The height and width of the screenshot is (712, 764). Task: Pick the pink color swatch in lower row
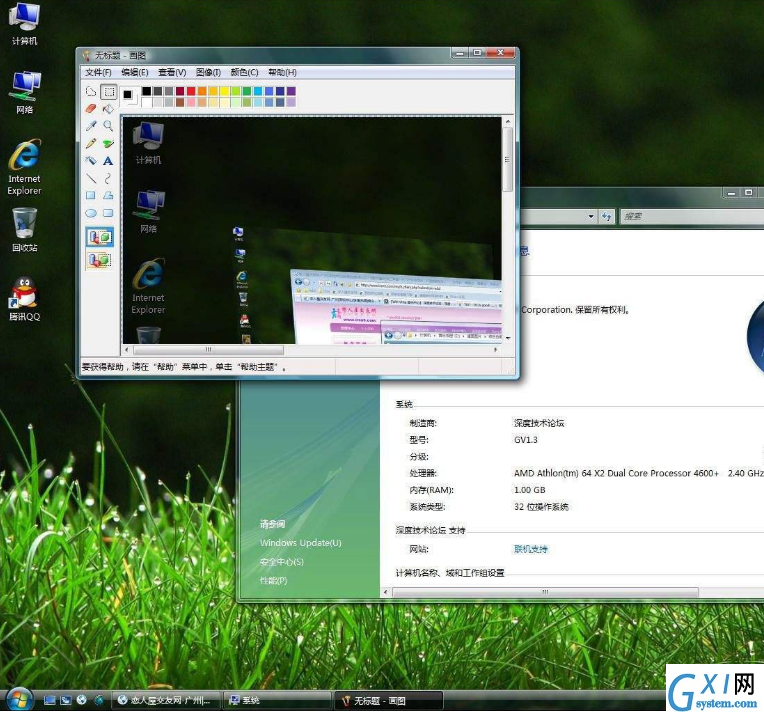[x=191, y=102]
